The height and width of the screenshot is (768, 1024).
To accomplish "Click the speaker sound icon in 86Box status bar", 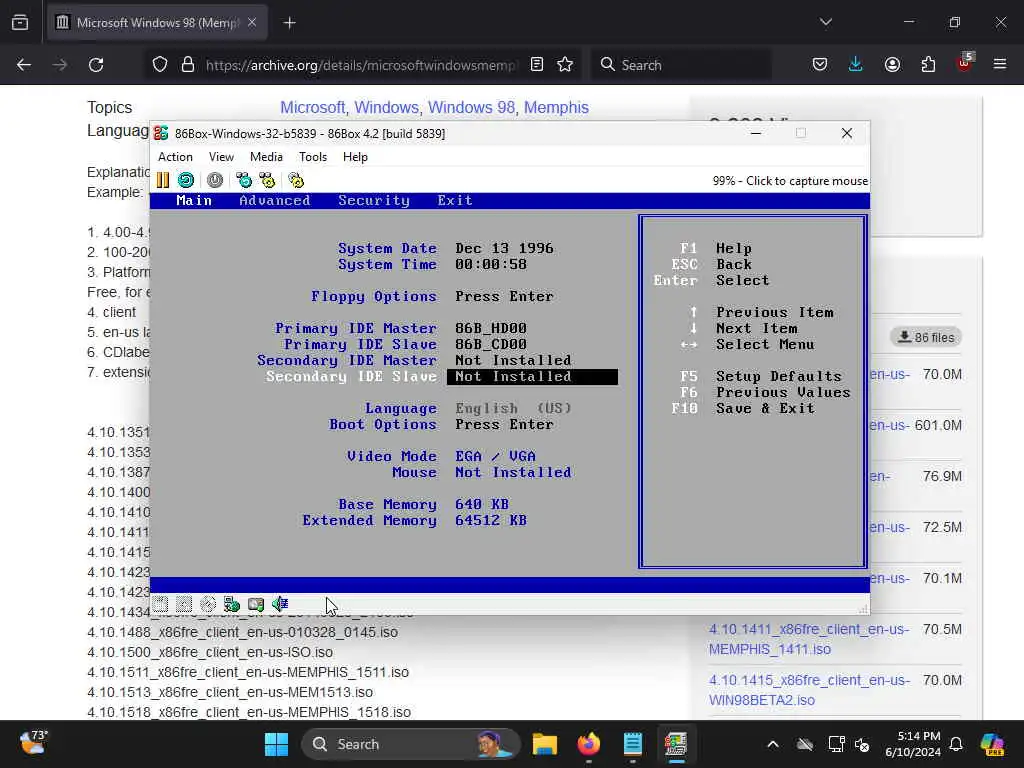I will 280,604.
